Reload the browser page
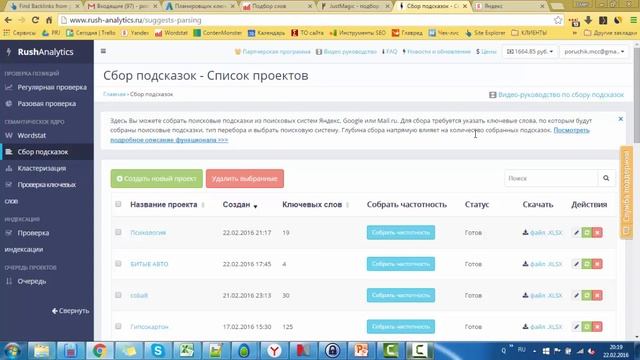Image resolution: width=640 pixels, height=360 pixels. click(36, 20)
